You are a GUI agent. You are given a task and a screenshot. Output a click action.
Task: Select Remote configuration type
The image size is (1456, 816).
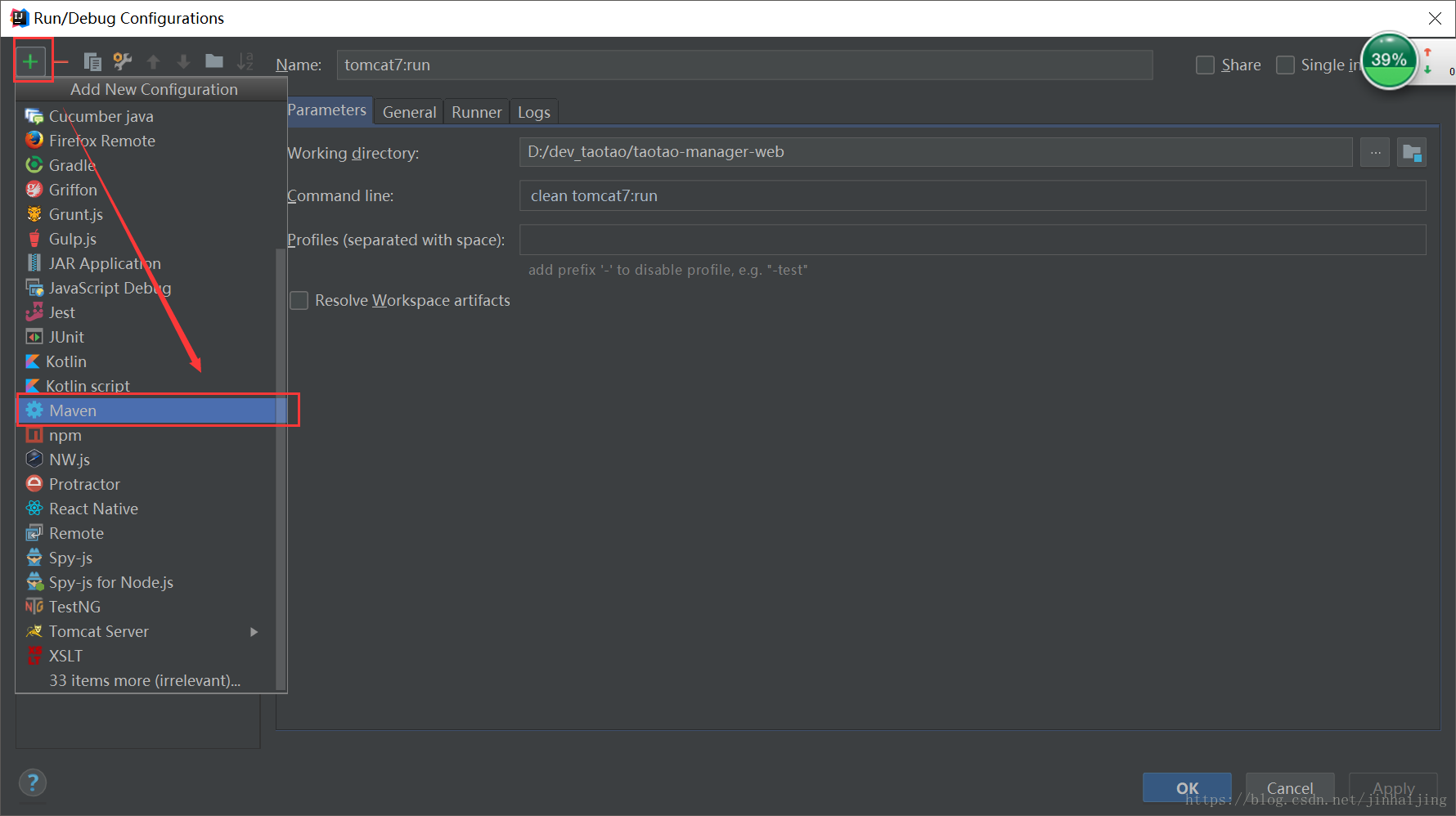147,533
